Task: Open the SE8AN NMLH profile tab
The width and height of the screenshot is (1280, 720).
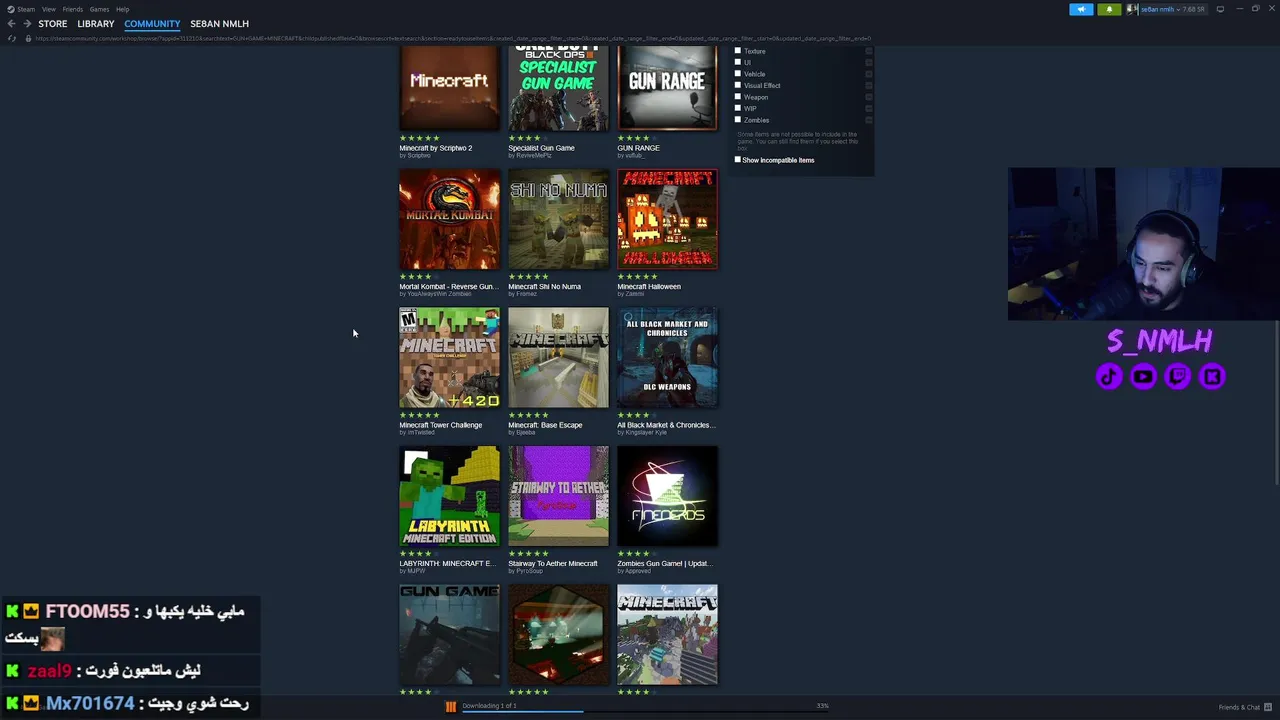Action: click(219, 24)
